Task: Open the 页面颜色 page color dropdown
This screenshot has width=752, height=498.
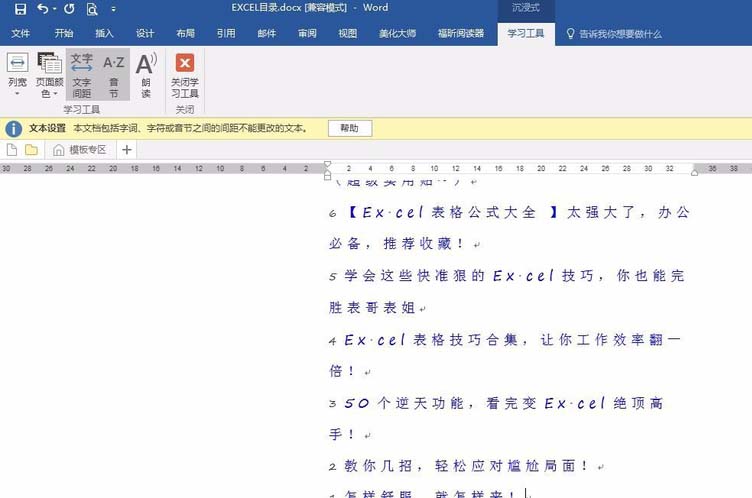Action: [x=49, y=74]
